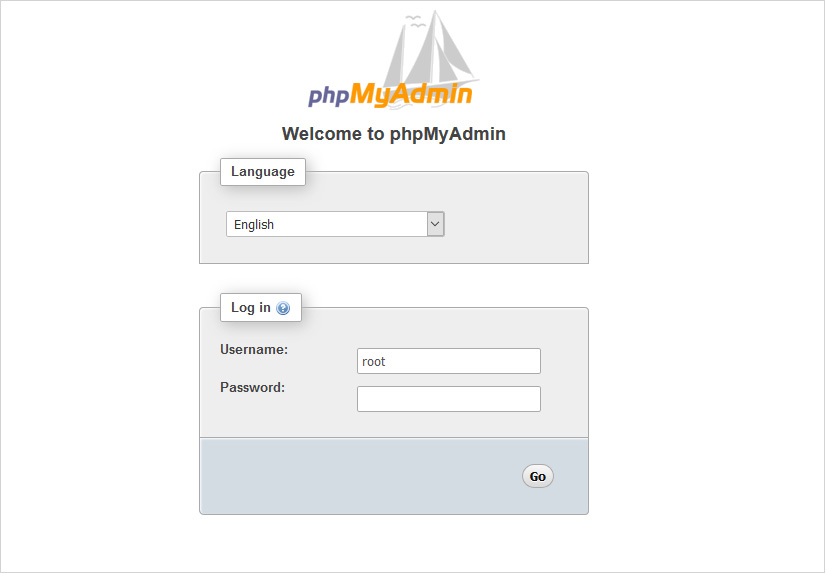825x573 pixels.
Task: Click the Language section legend
Action: [263, 172]
